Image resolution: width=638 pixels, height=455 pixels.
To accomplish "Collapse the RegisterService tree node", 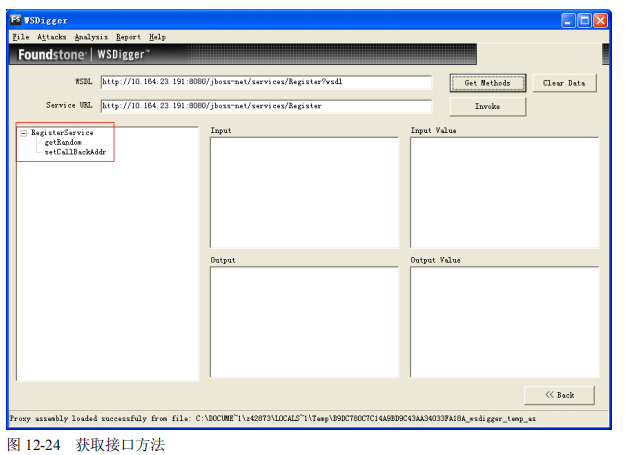I will pyautogui.click(x=24, y=133).
